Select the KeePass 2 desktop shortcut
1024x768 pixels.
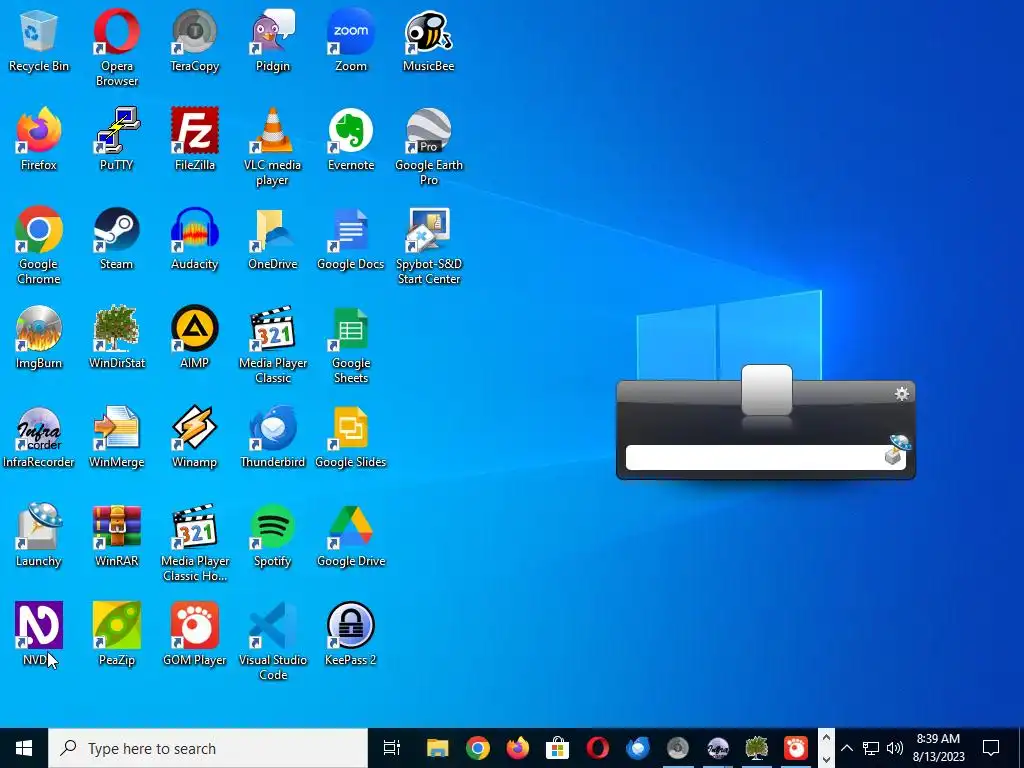coord(351,634)
